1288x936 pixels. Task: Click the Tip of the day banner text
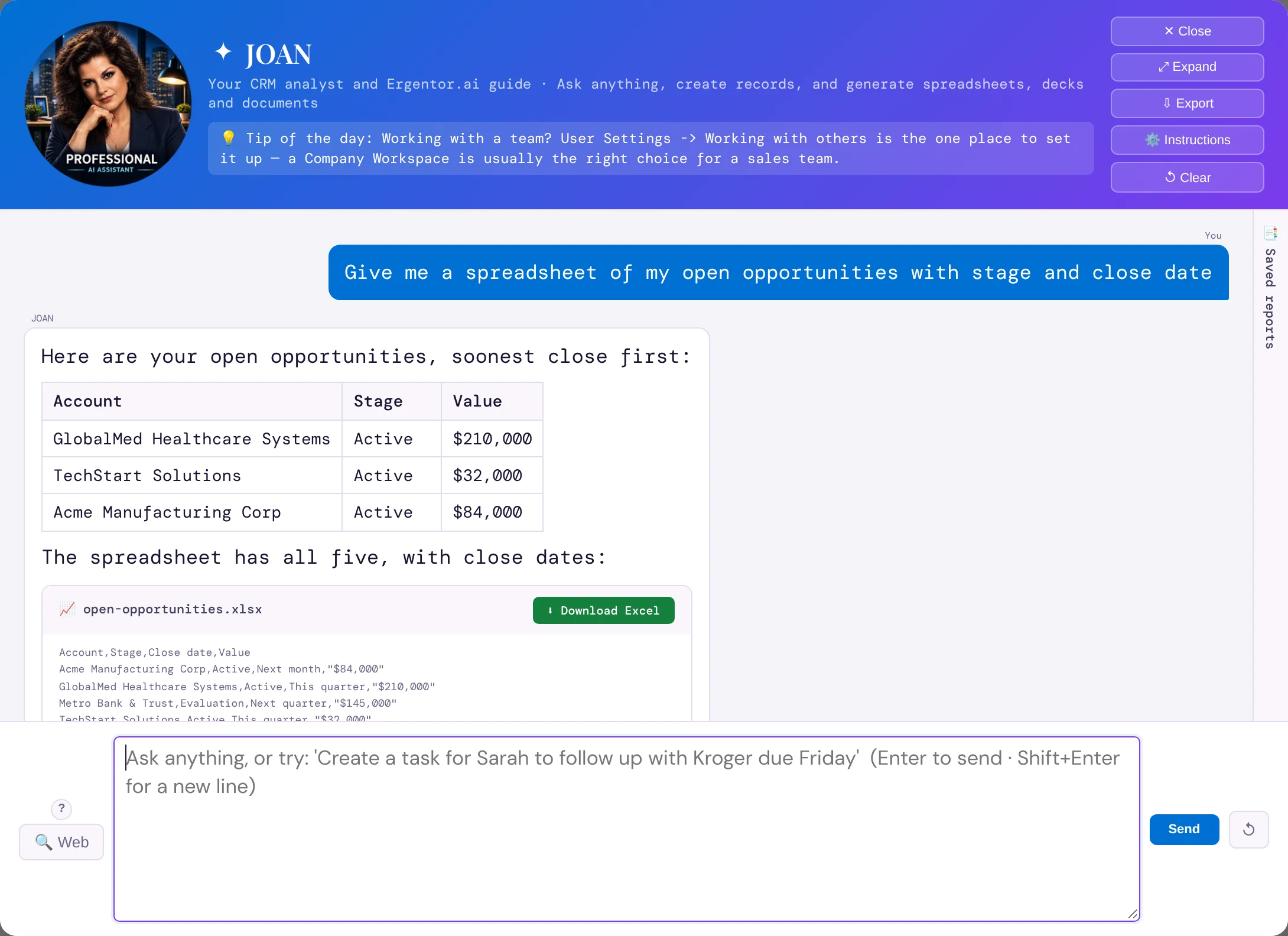pyautogui.click(x=650, y=148)
